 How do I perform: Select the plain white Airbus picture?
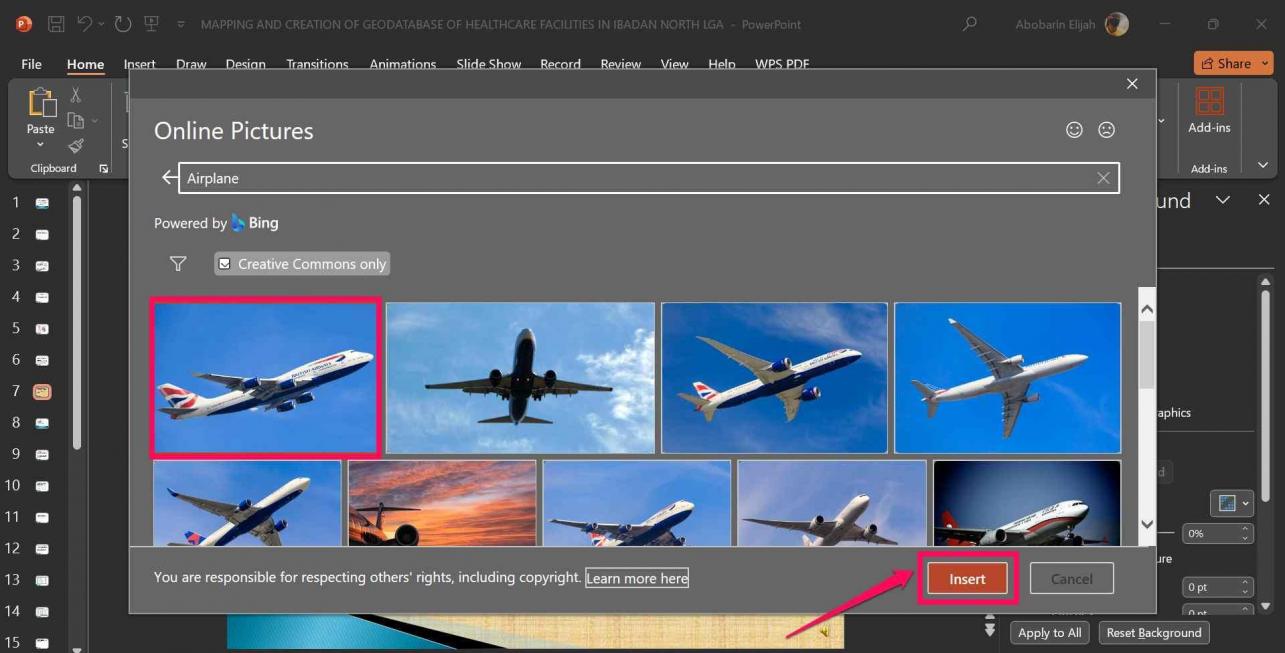pos(1007,377)
